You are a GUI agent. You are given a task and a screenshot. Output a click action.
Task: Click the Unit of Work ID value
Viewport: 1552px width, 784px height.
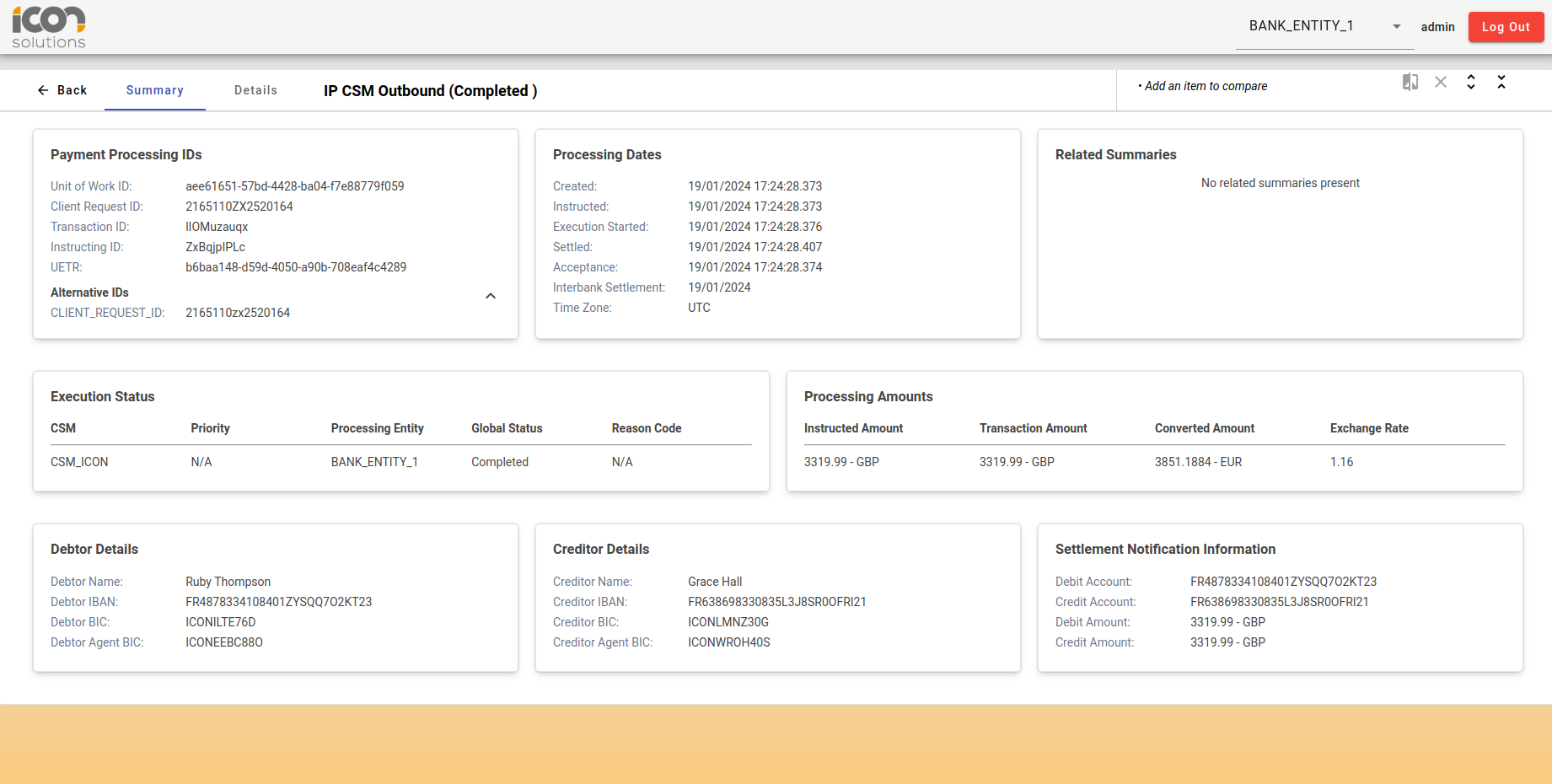pyautogui.click(x=294, y=186)
